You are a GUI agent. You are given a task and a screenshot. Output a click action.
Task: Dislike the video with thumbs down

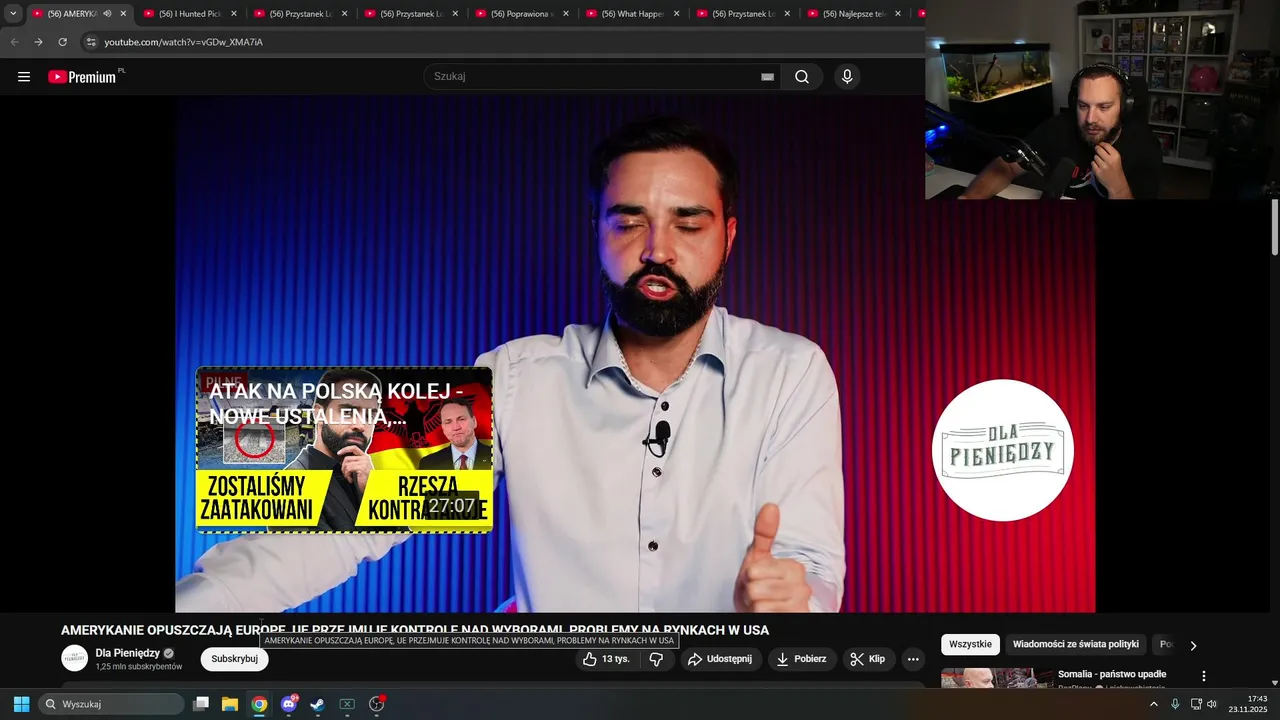coord(656,659)
